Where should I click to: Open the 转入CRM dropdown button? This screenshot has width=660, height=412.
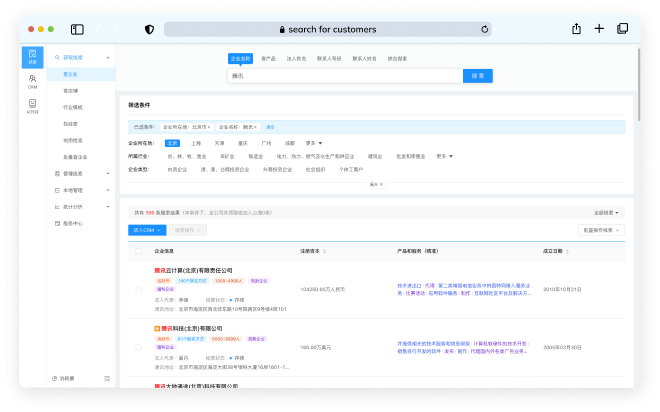147,230
